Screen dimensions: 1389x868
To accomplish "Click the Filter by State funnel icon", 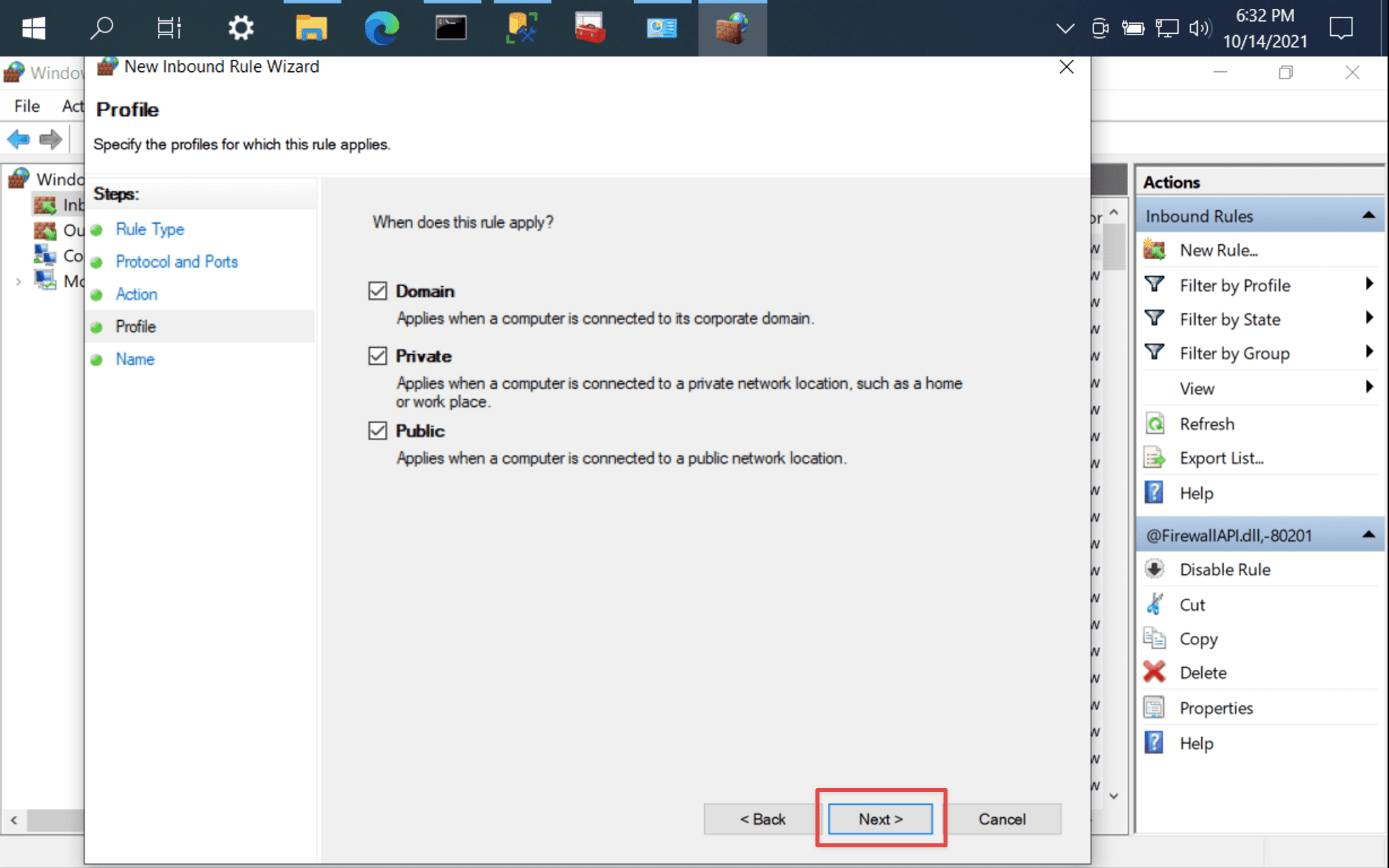I will click(x=1154, y=318).
